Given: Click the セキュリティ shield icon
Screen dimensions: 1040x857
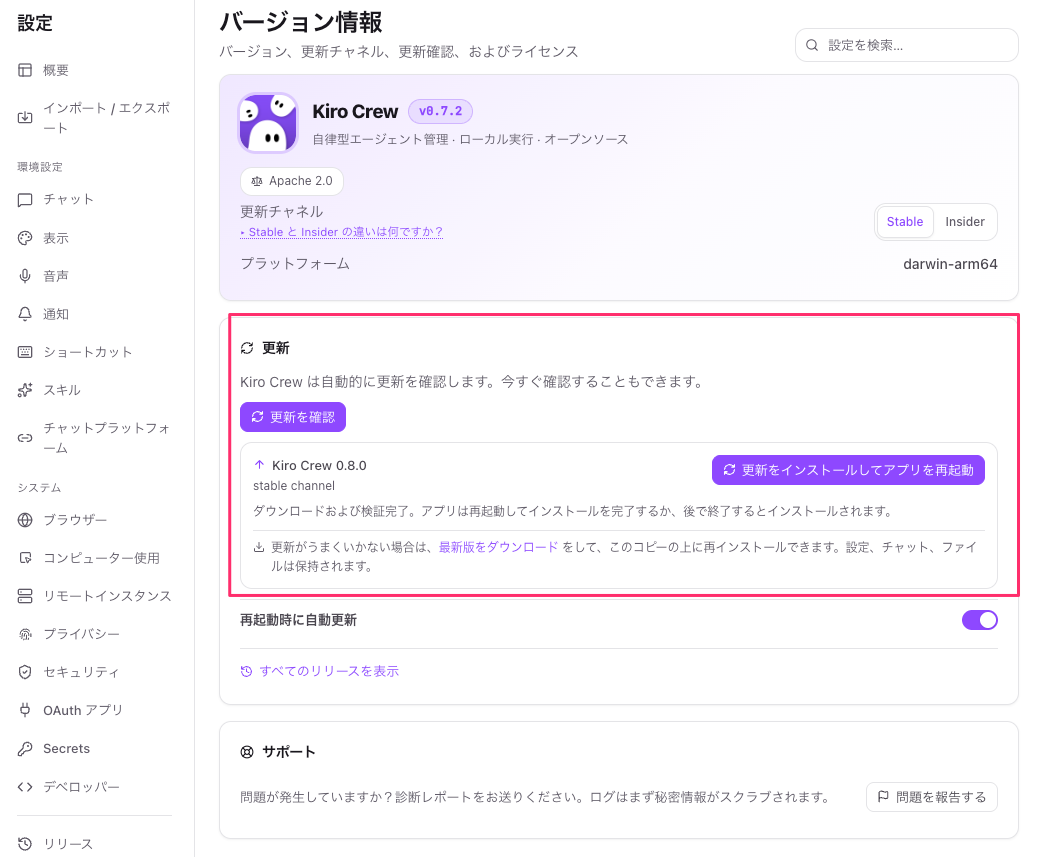Looking at the screenshot, I should [x=25, y=672].
